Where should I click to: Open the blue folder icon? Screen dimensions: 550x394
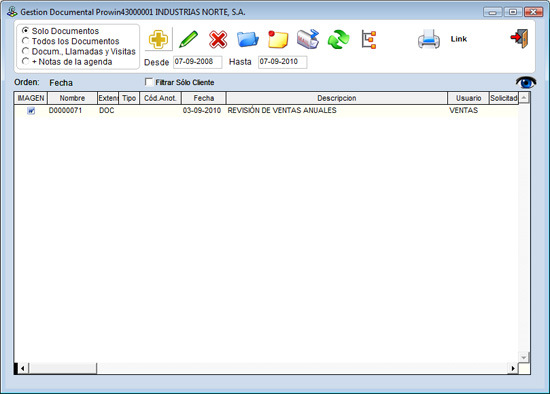248,39
